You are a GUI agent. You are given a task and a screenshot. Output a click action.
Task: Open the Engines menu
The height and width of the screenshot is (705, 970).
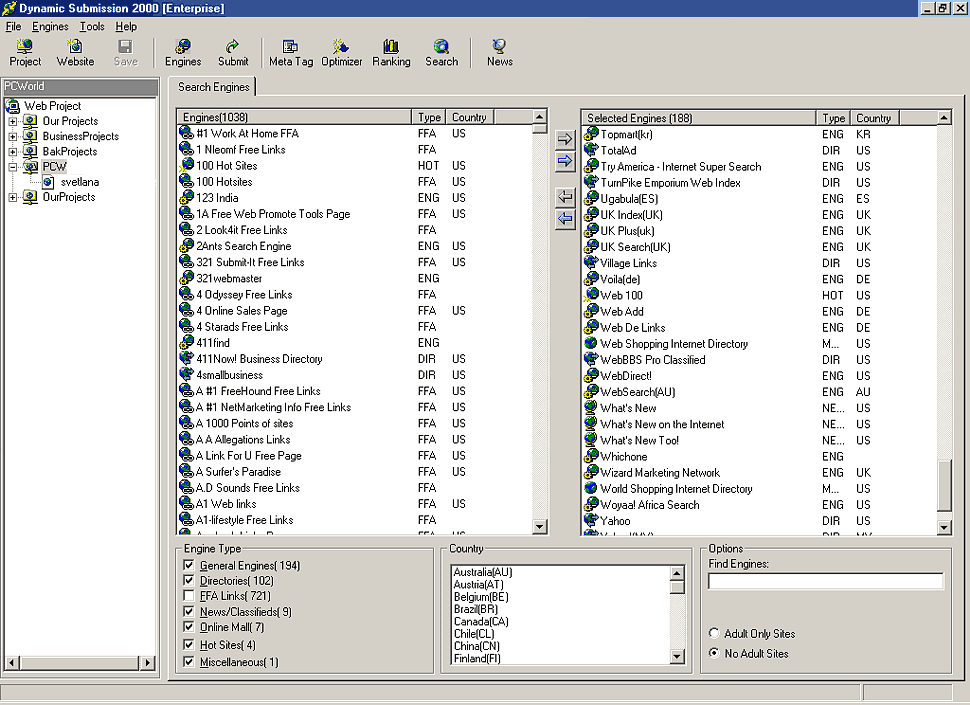click(50, 27)
